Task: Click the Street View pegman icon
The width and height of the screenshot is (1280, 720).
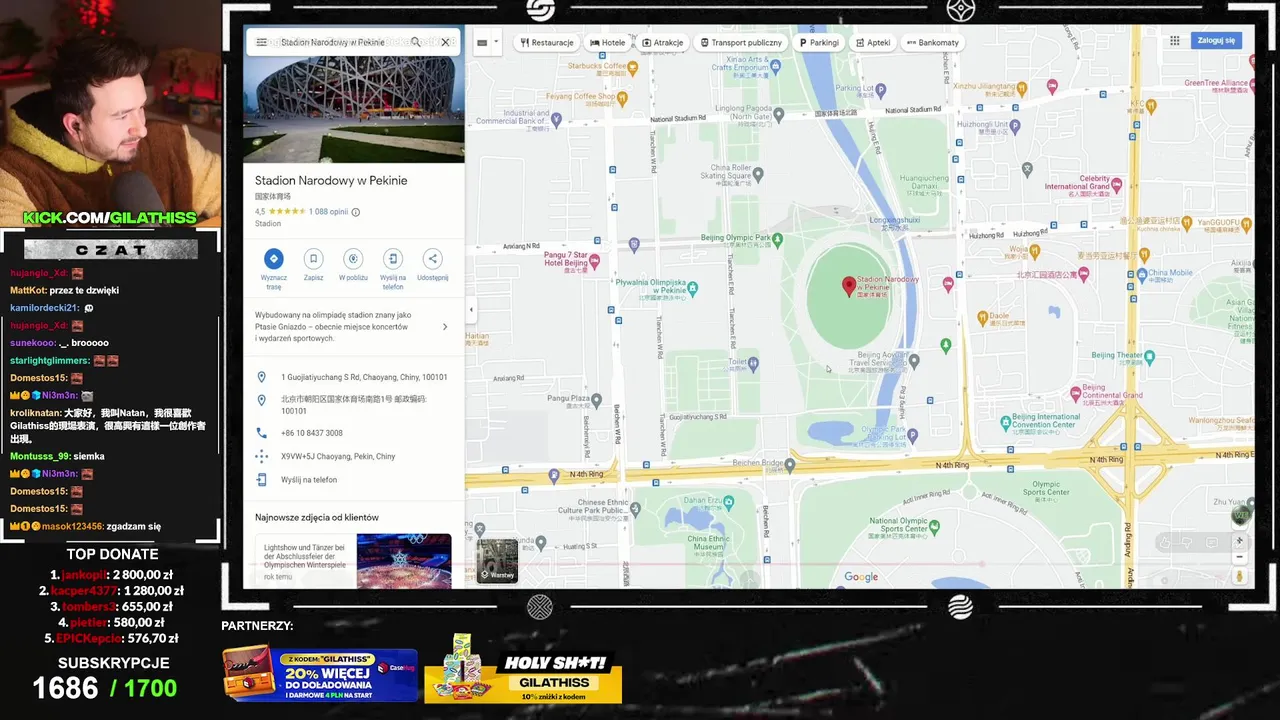Action: point(1240,576)
